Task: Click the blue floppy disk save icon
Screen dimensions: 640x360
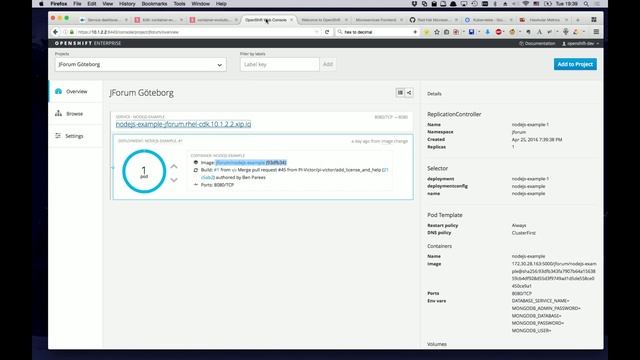Action: coord(471,32)
